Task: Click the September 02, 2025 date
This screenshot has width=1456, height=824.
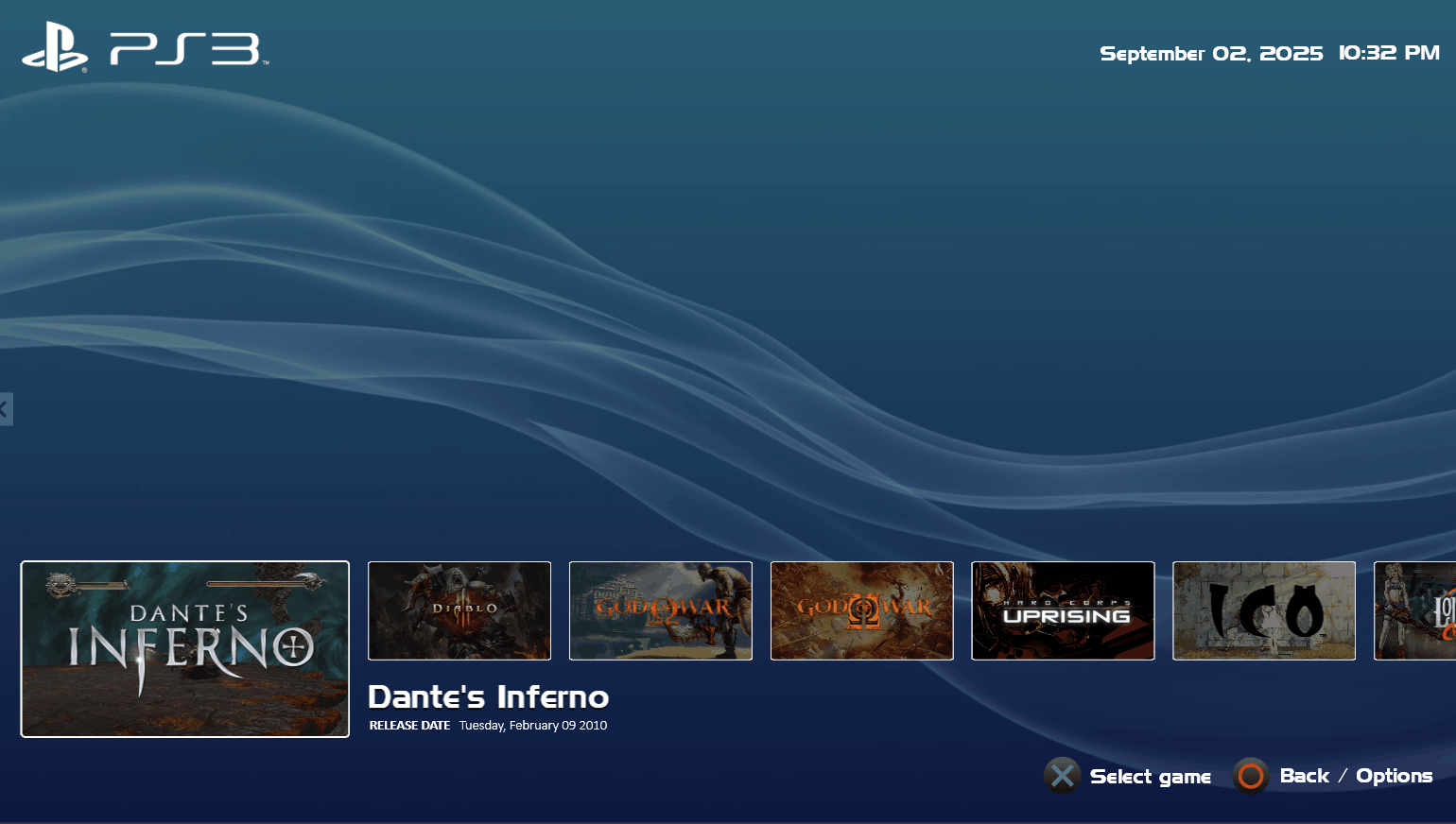Action: click(1211, 54)
